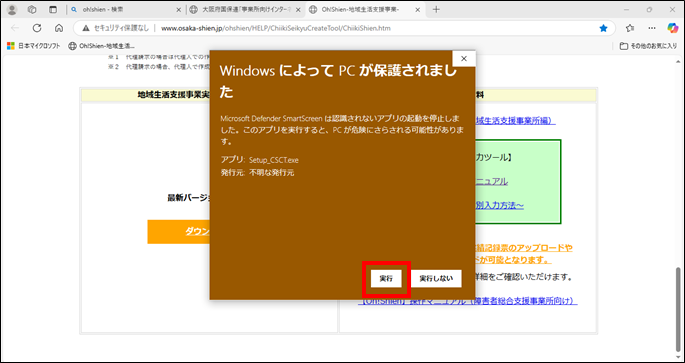Open the 別入力方法〜 link
Viewport: 685px width, 363px height.
pos(499,205)
